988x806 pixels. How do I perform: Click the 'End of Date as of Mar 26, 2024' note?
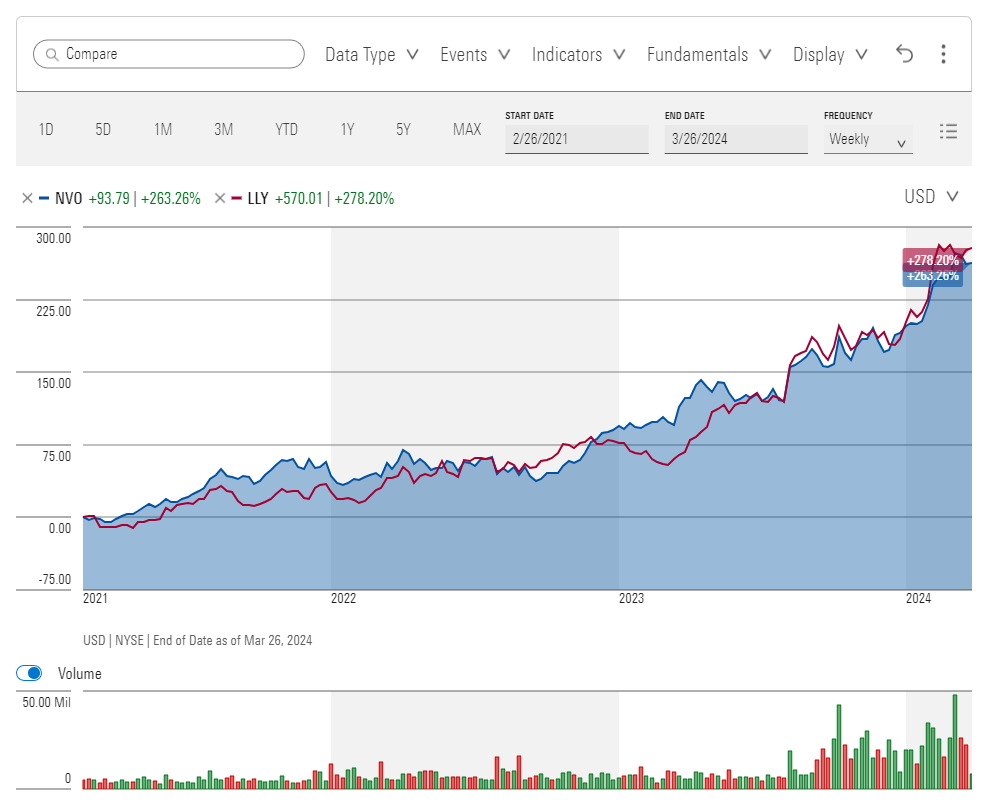pos(233,640)
